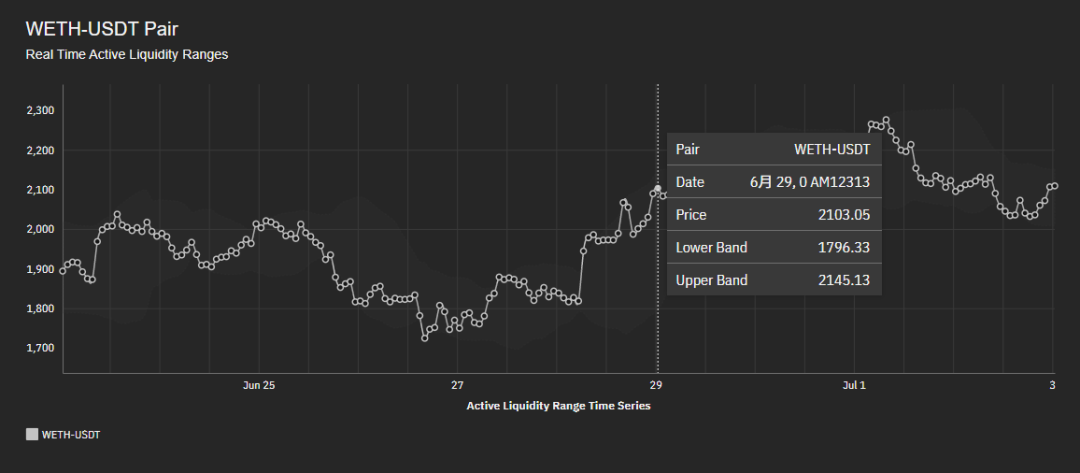
Task: Click the Jun 25 x-axis tick label
Action: coord(259,386)
